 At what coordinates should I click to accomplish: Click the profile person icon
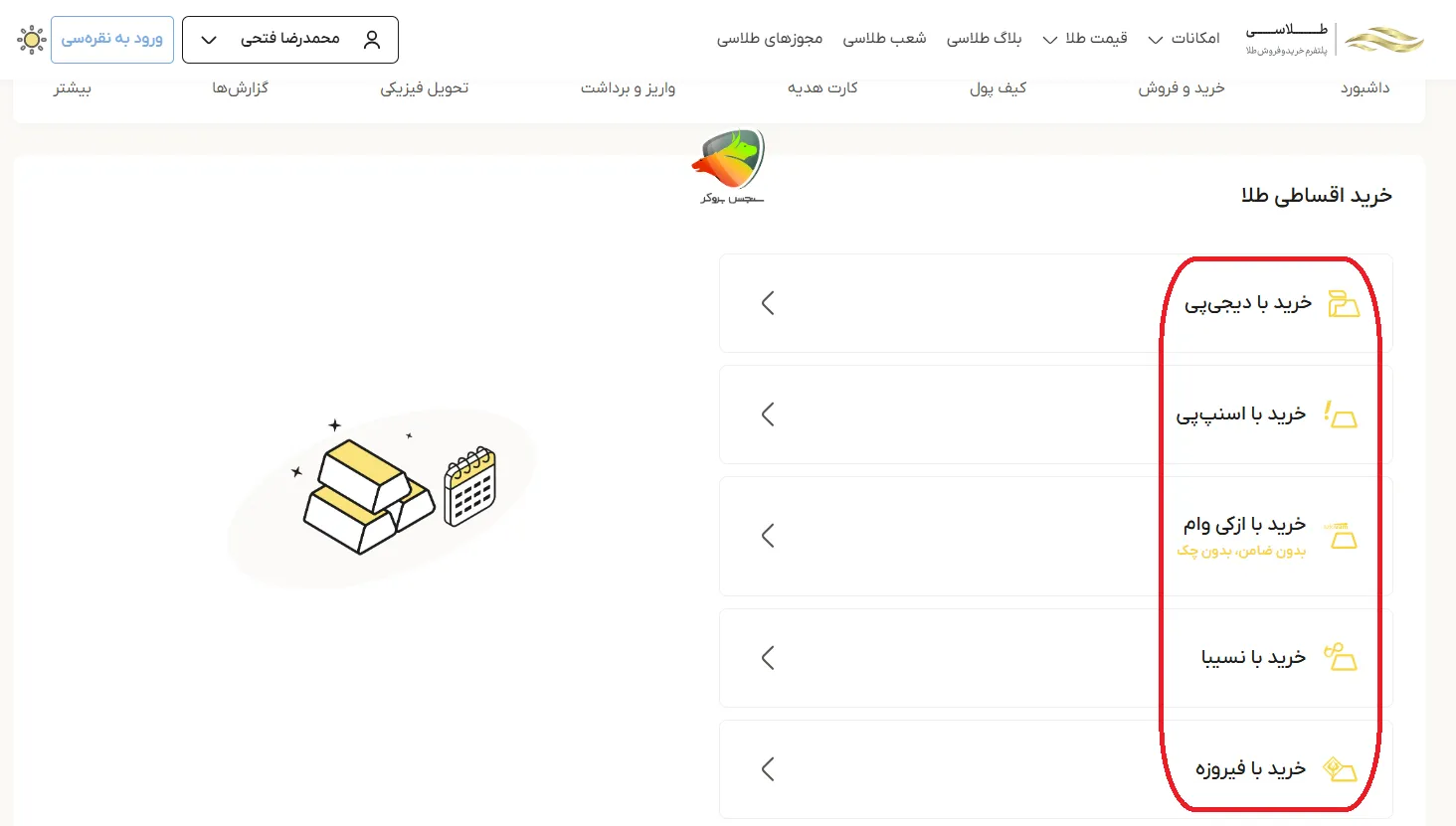(x=373, y=39)
